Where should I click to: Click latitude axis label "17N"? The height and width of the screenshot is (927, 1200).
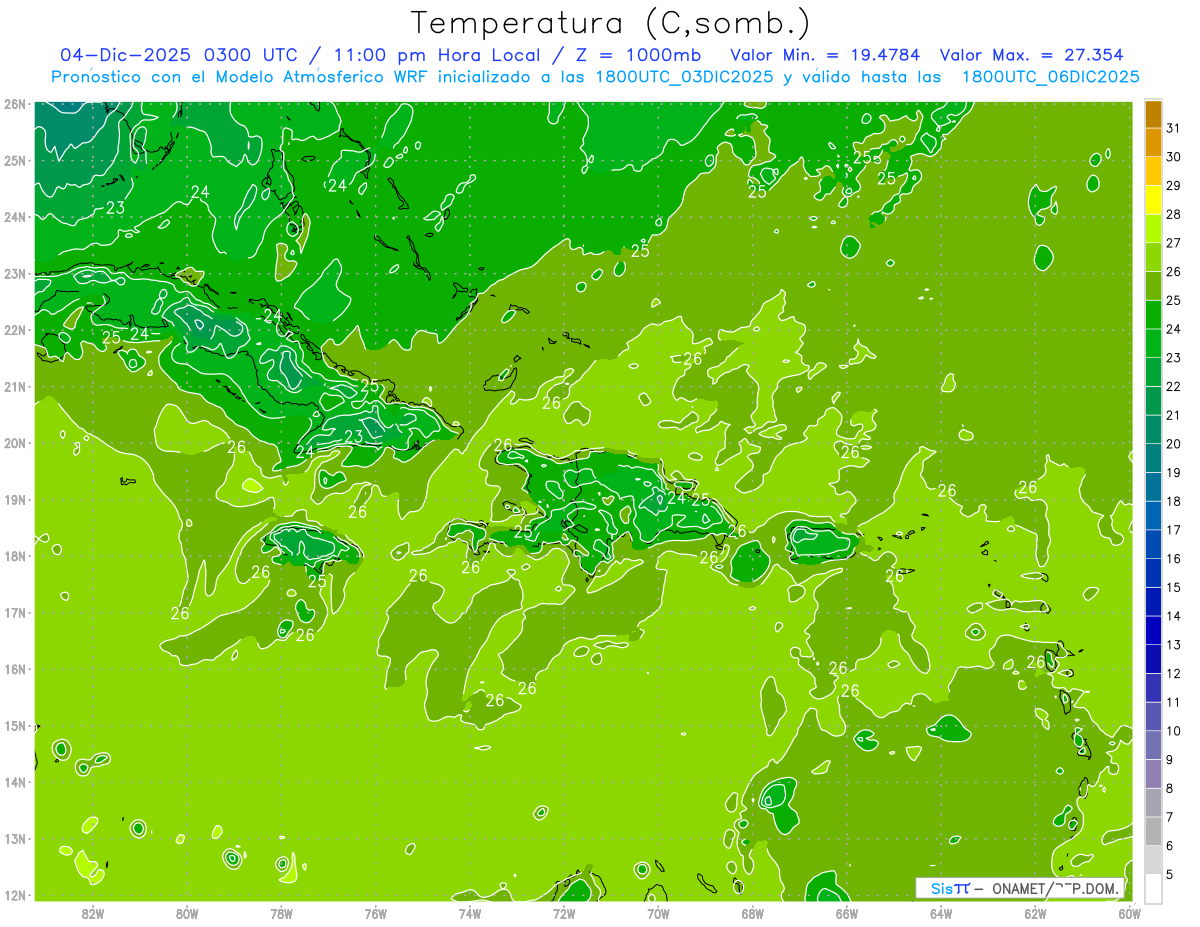(15, 612)
